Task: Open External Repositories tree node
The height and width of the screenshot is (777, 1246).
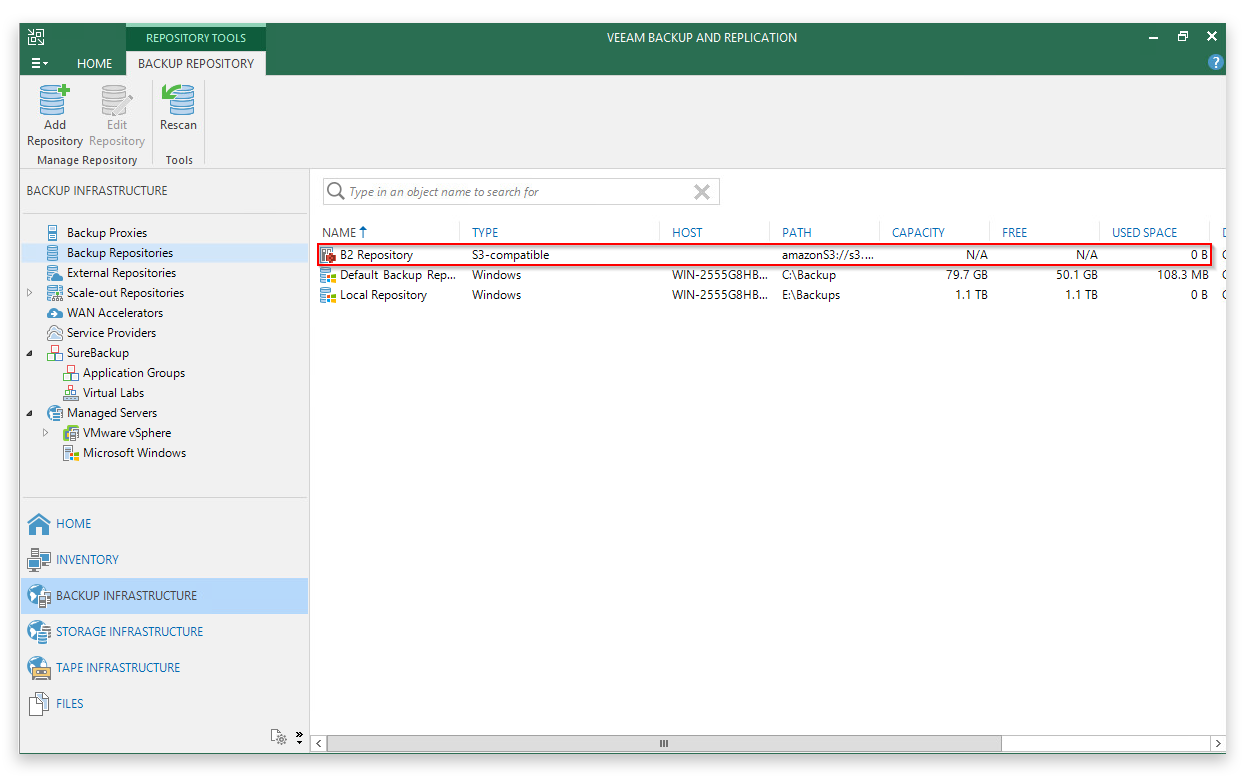Action: coord(121,273)
